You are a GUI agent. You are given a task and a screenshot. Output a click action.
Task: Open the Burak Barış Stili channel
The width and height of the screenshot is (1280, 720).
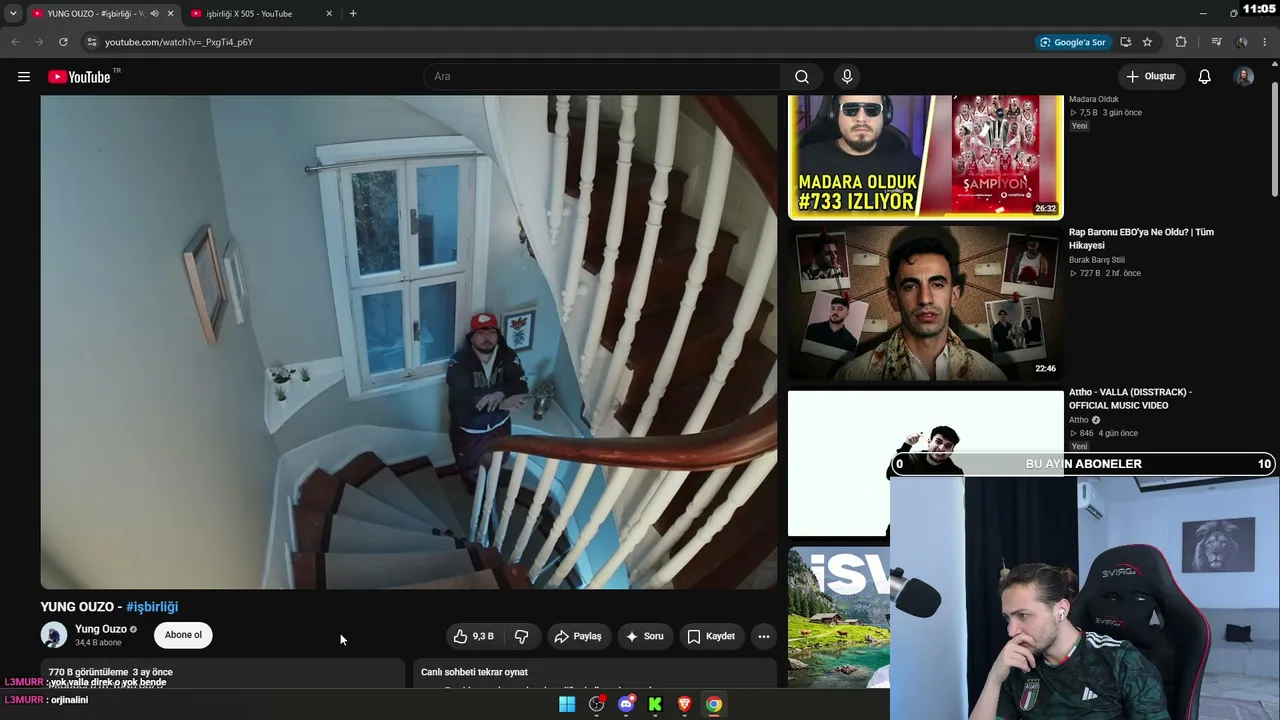coord(1097,260)
